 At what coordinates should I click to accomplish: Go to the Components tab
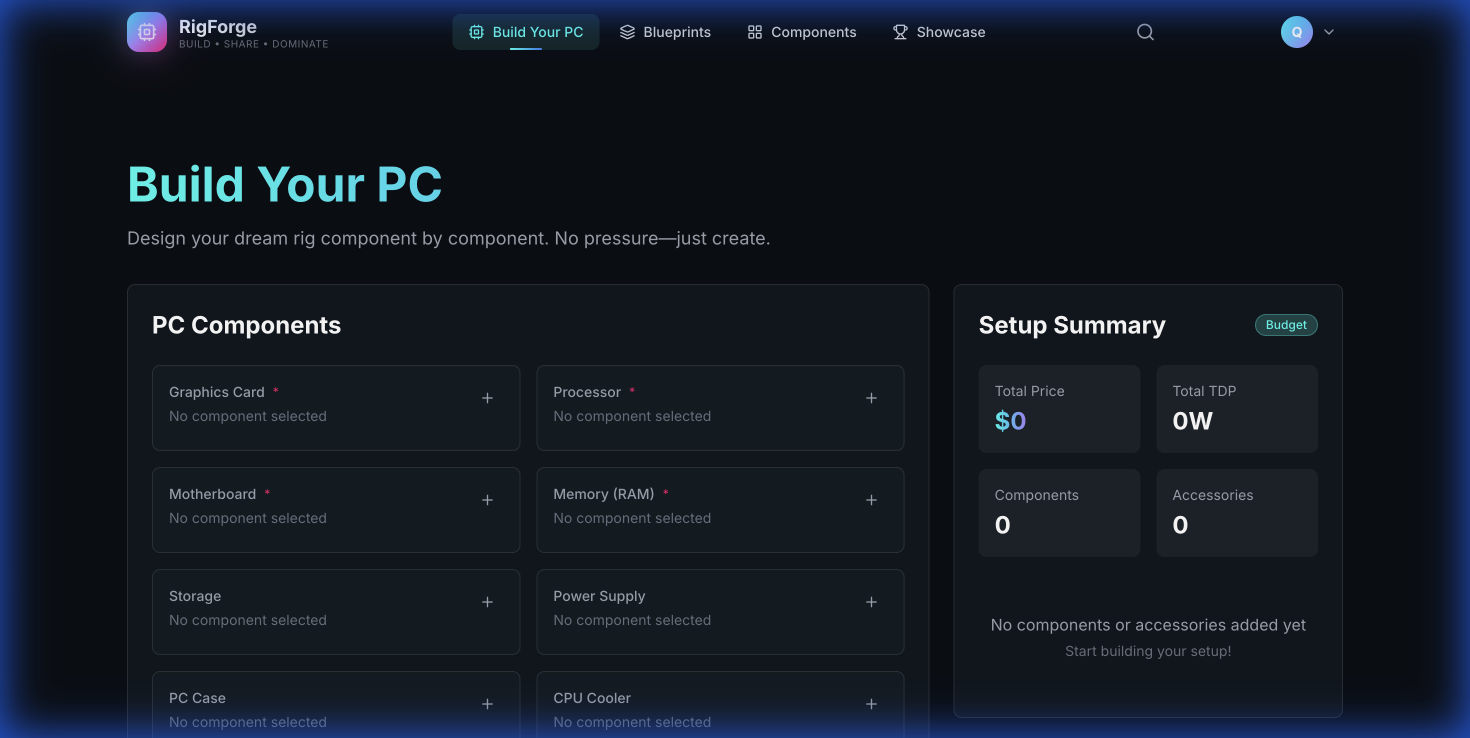click(x=802, y=32)
